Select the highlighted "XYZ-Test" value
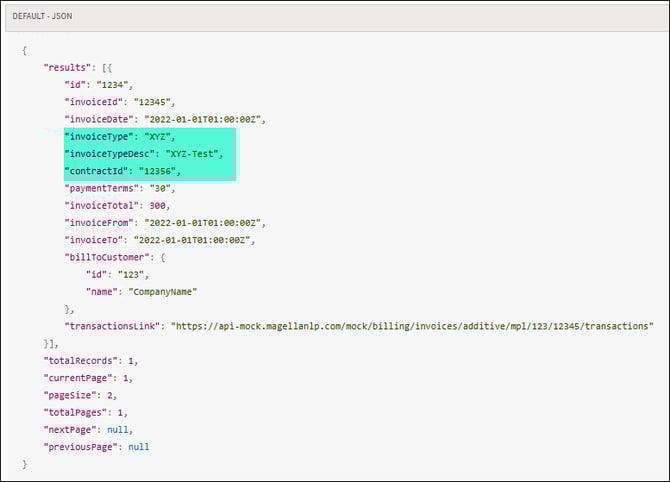The height and width of the screenshot is (482, 670). (199, 154)
